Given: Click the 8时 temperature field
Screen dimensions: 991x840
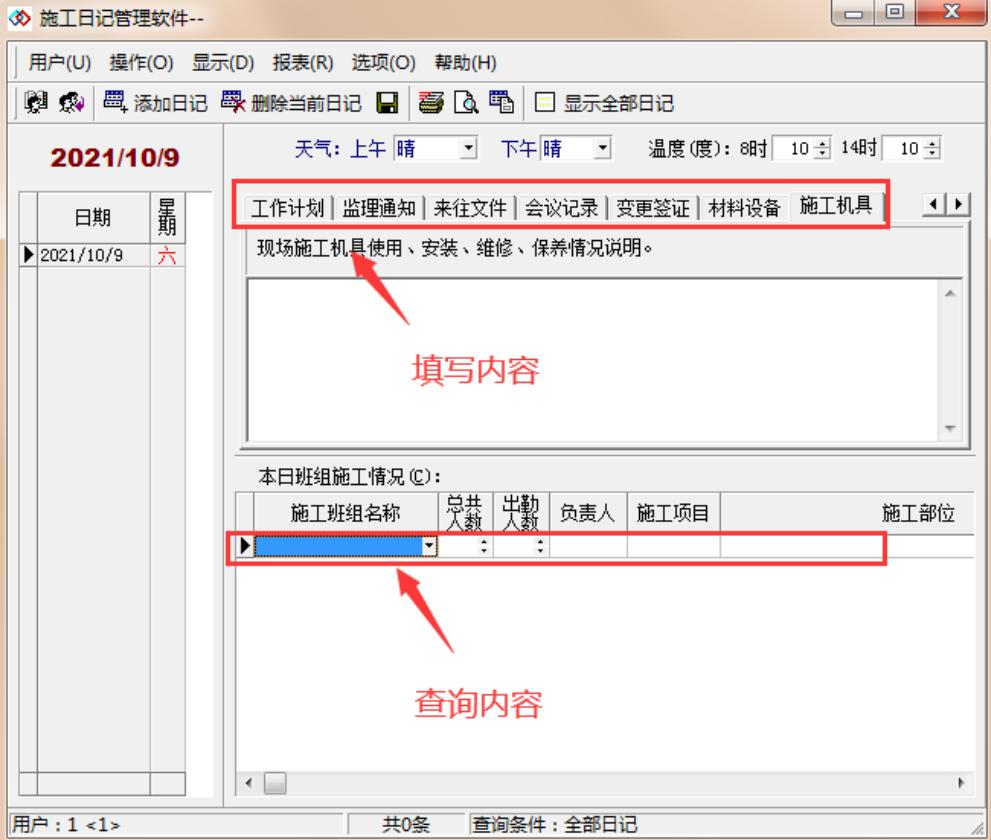Looking at the screenshot, I should point(795,149).
